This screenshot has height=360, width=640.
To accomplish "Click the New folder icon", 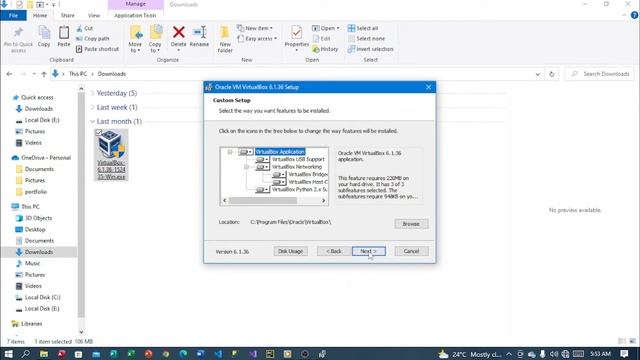I will (225, 33).
